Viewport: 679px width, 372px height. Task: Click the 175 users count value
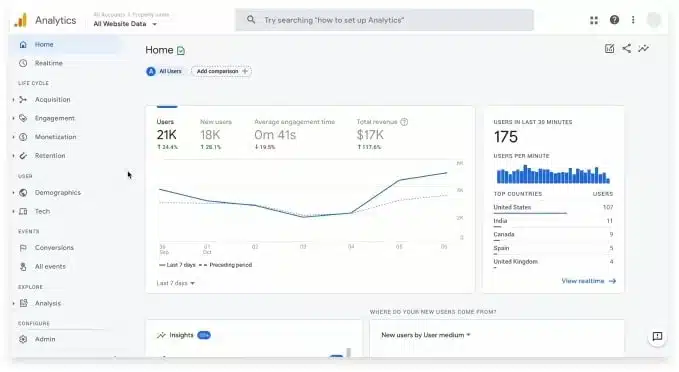point(506,137)
